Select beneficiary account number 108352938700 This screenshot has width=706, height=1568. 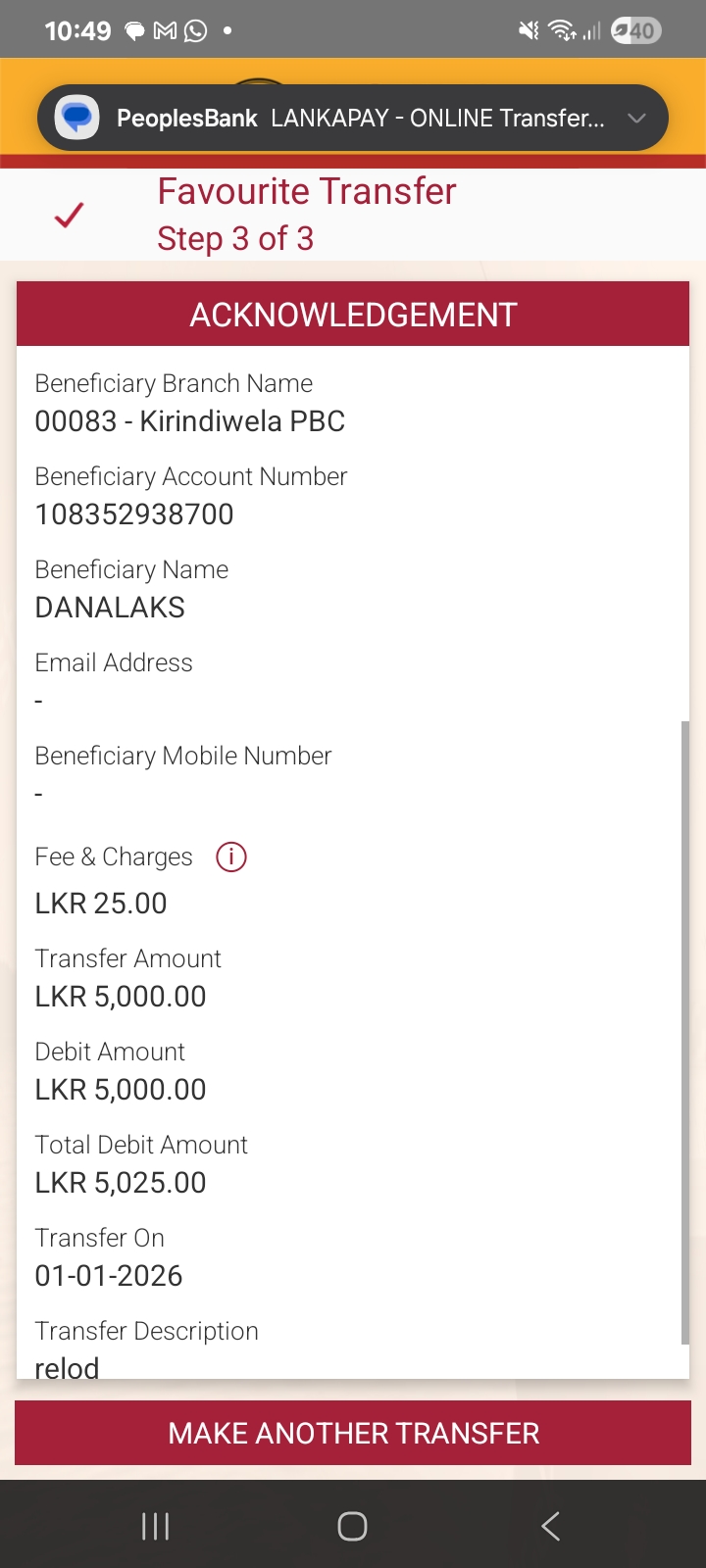134,514
